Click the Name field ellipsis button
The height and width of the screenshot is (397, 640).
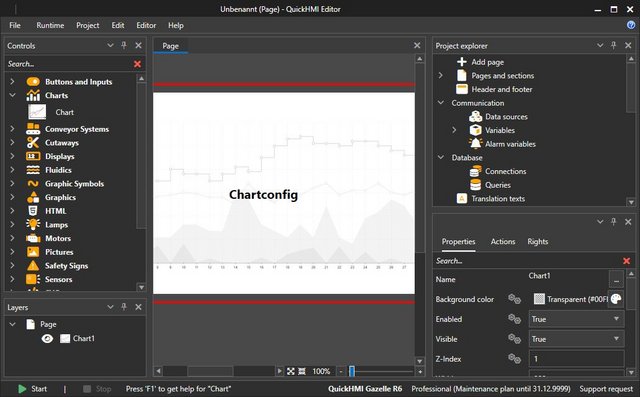tap(616, 279)
